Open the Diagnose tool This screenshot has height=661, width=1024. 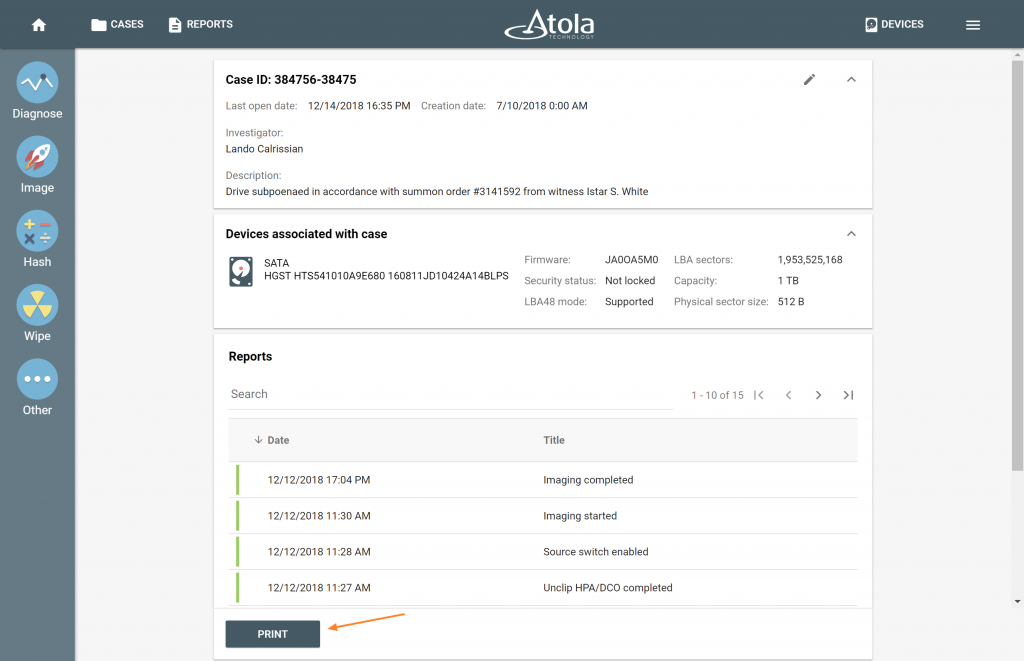point(37,83)
